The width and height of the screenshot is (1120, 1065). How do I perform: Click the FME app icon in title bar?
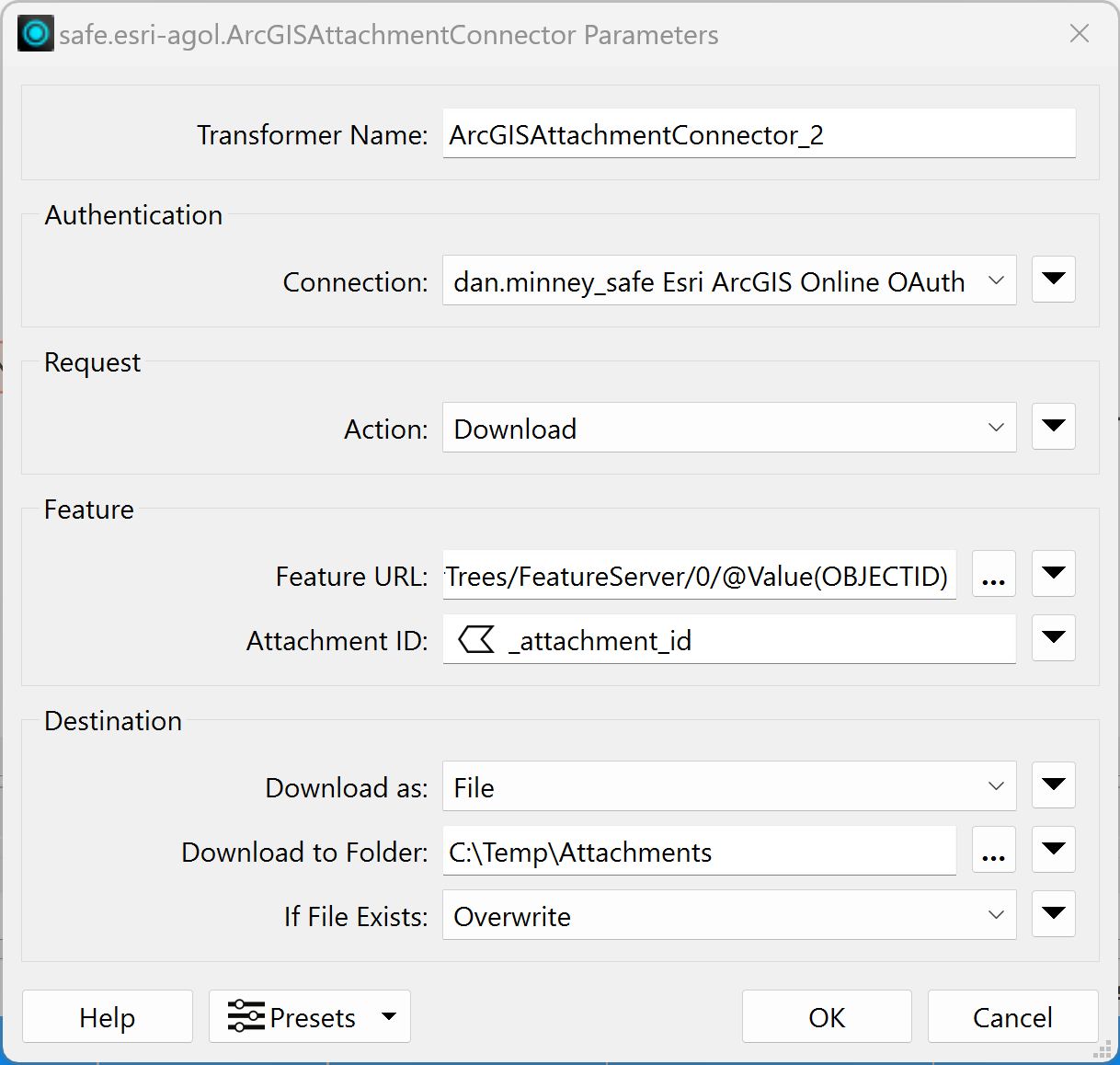coord(36,34)
